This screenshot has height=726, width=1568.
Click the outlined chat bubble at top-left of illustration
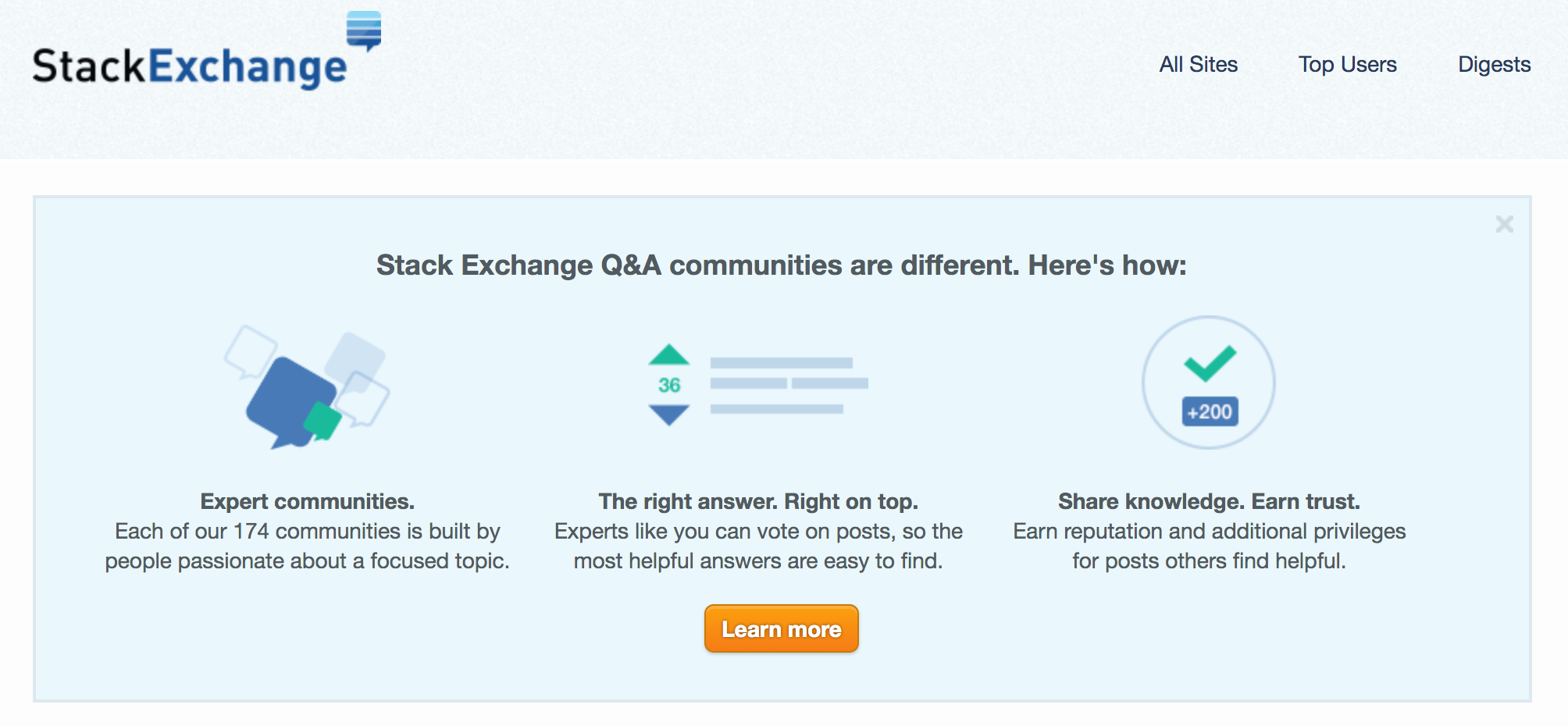(250, 351)
